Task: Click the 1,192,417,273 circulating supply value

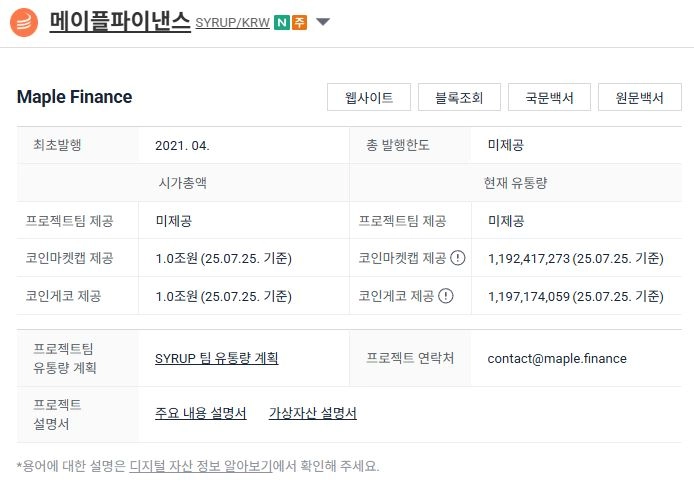Action: pos(528,258)
